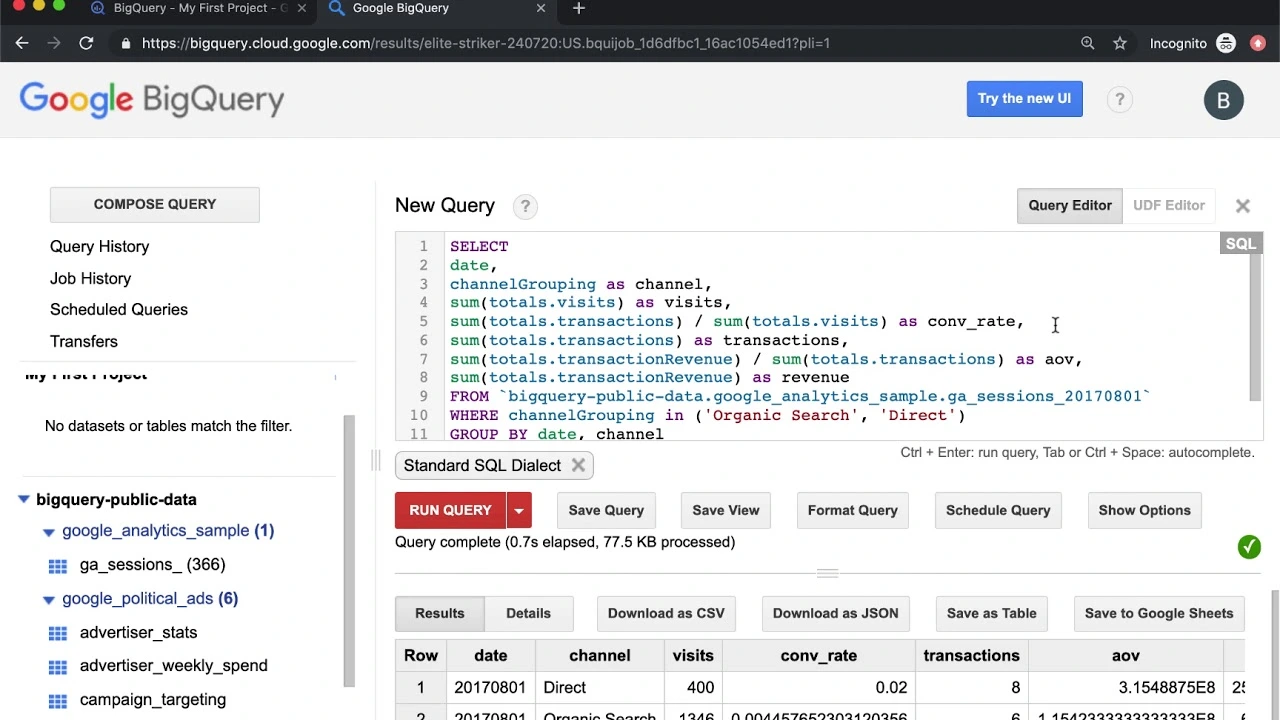Switch to the UDF Editor tab

[x=1169, y=205]
